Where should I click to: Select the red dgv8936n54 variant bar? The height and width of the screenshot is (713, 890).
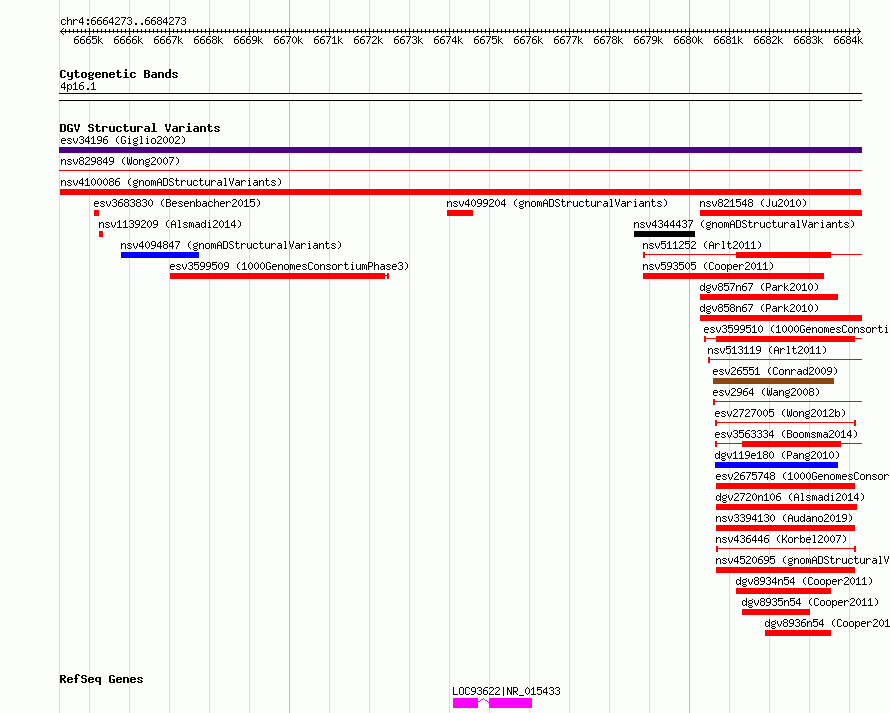coord(797,633)
